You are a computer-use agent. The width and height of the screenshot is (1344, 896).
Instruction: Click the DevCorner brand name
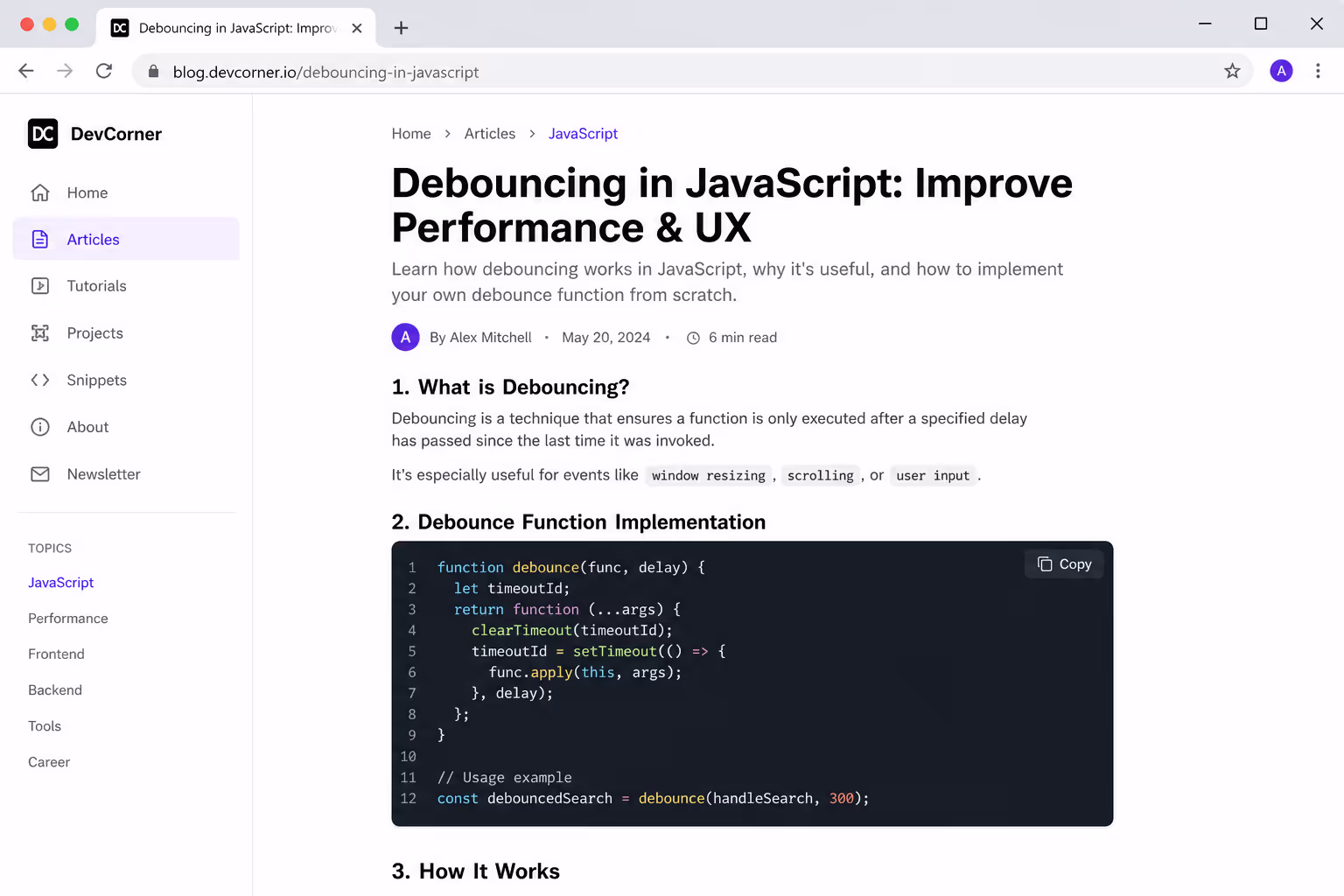[x=116, y=134]
